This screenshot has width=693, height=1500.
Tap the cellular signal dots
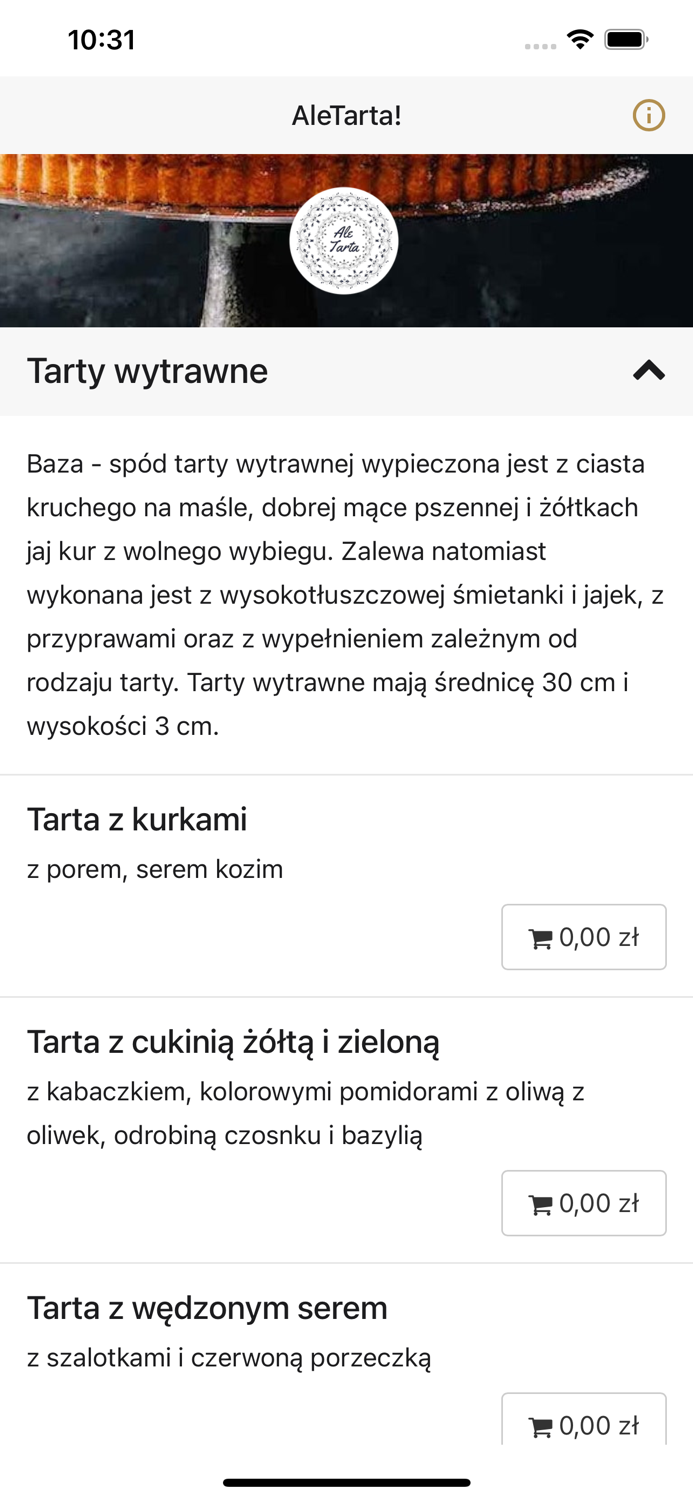coord(539,44)
